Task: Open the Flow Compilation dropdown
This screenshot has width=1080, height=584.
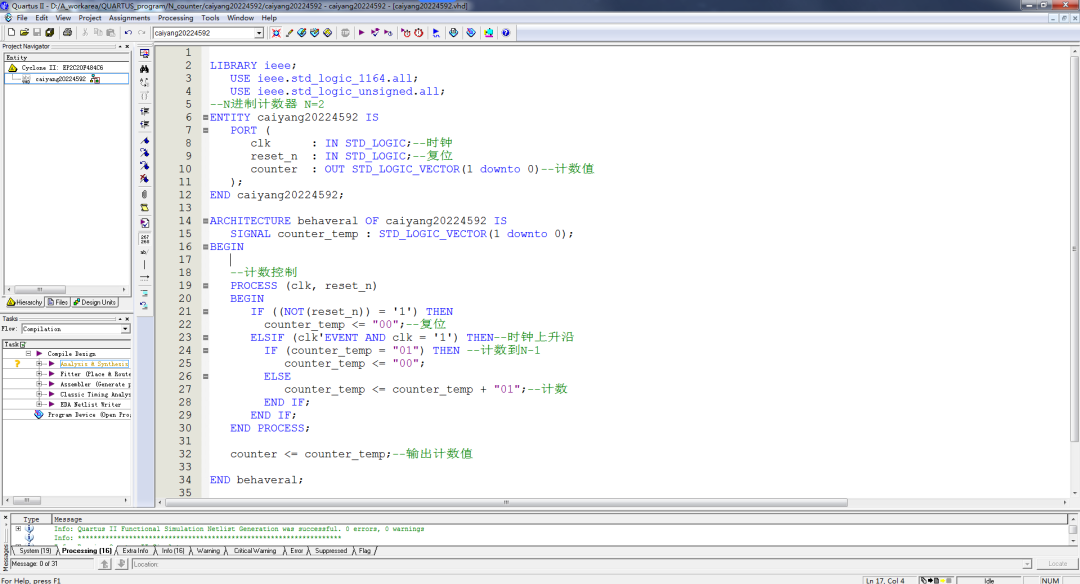Action: point(125,329)
